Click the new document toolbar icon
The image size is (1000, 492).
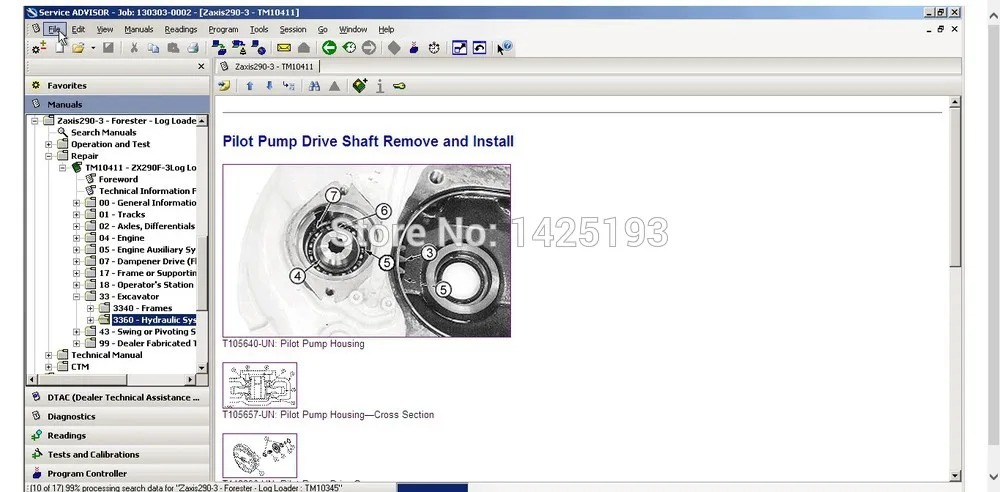pos(59,48)
